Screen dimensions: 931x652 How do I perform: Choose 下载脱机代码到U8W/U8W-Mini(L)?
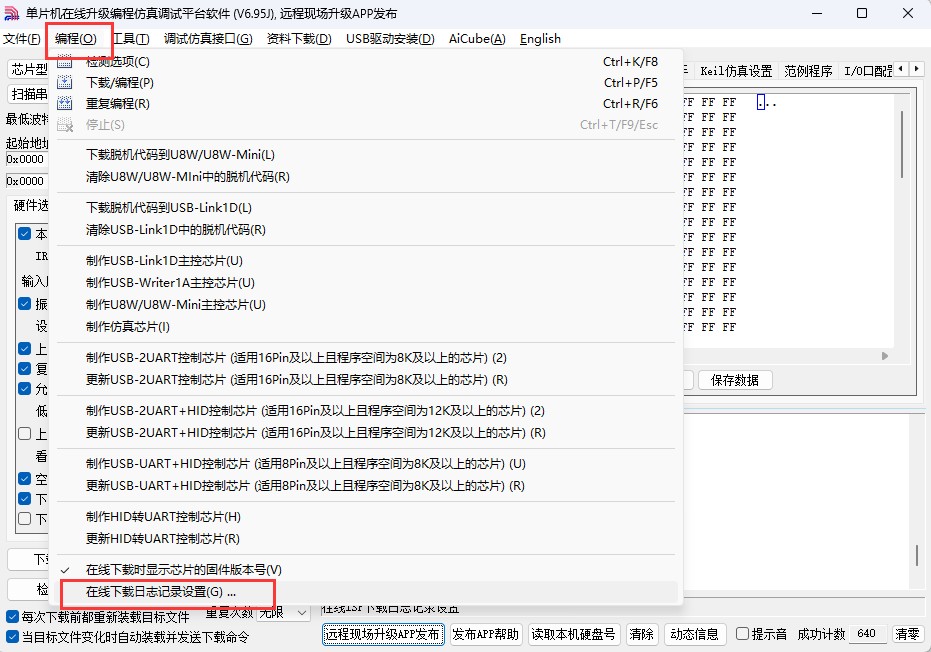point(366,154)
